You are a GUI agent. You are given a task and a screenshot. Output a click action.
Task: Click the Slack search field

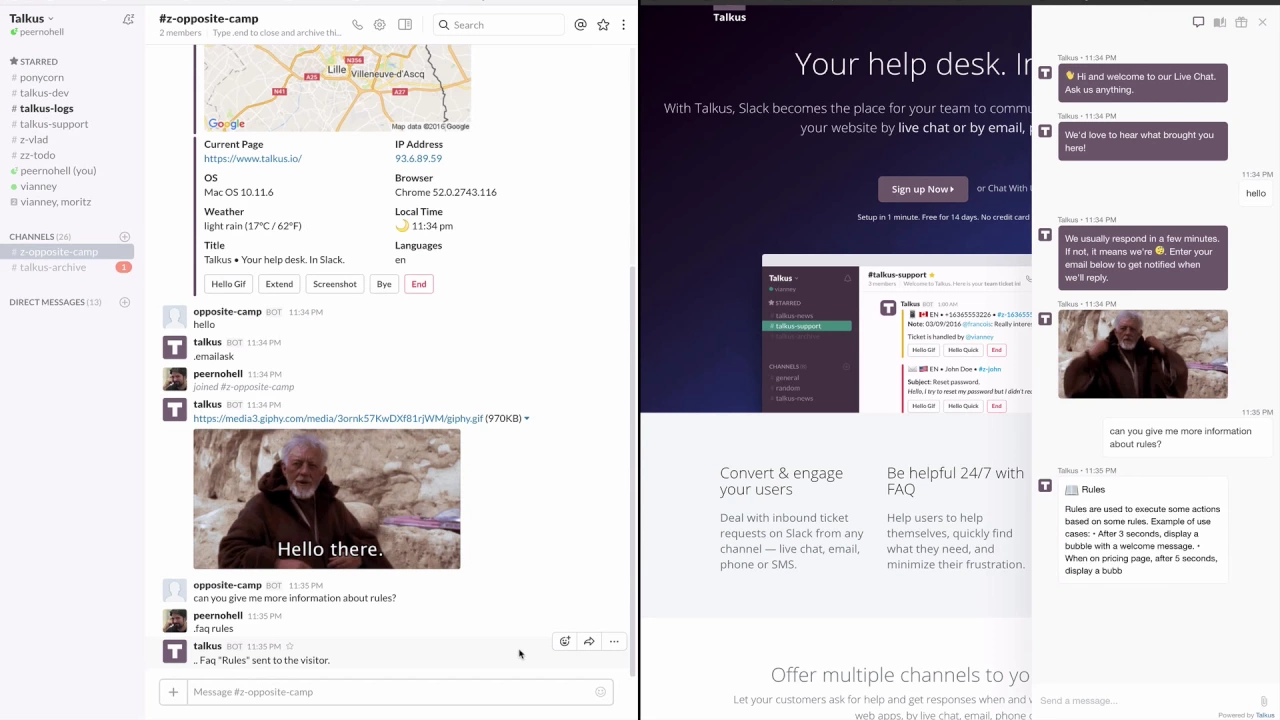click(x=498, y=25)
